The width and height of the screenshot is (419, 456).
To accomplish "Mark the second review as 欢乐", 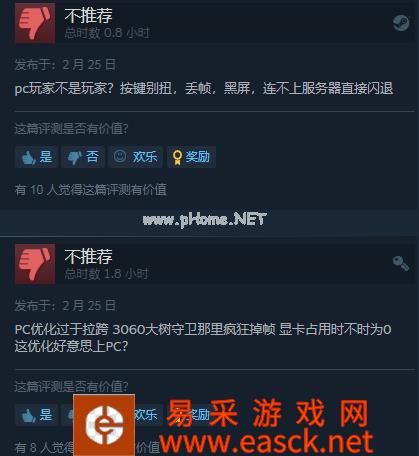I will [x=146, y=415].
